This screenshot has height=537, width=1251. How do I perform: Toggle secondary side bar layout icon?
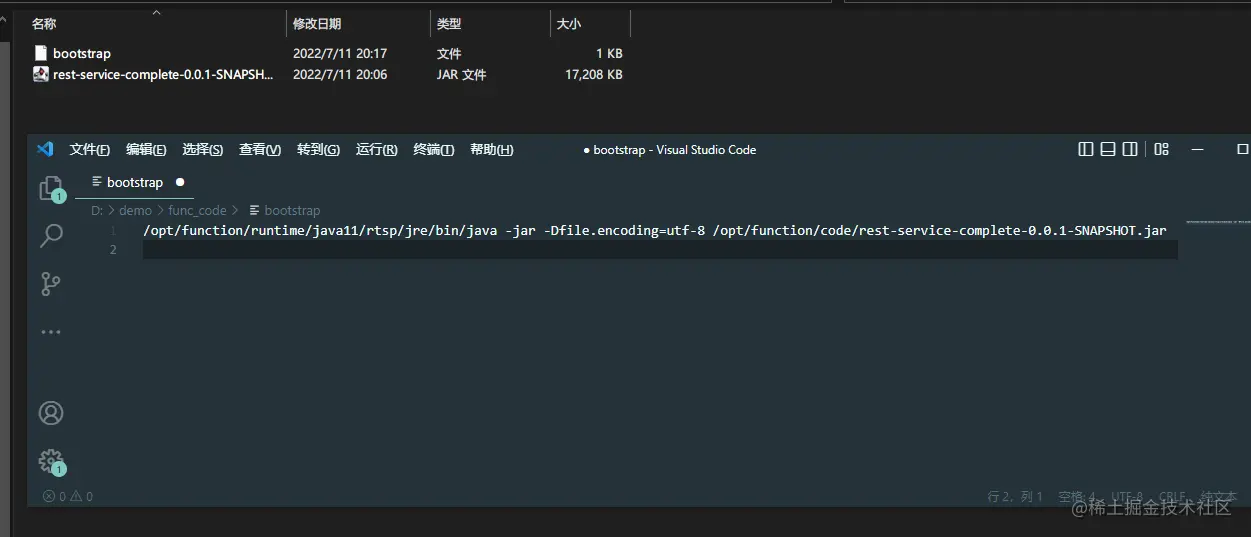point(1130,149)
